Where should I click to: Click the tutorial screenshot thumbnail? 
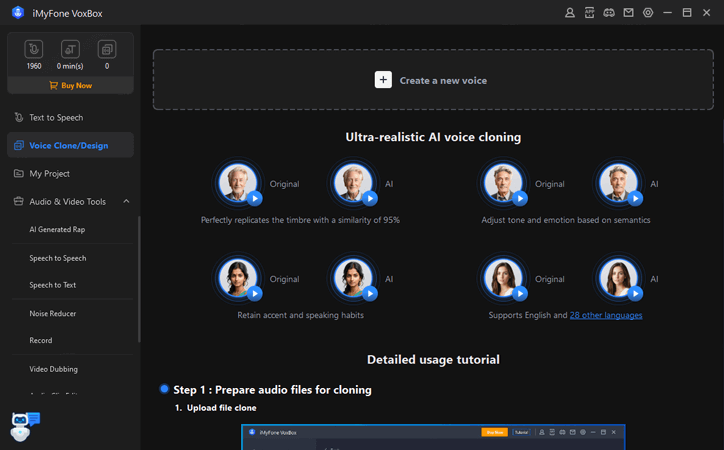[433, 437]
